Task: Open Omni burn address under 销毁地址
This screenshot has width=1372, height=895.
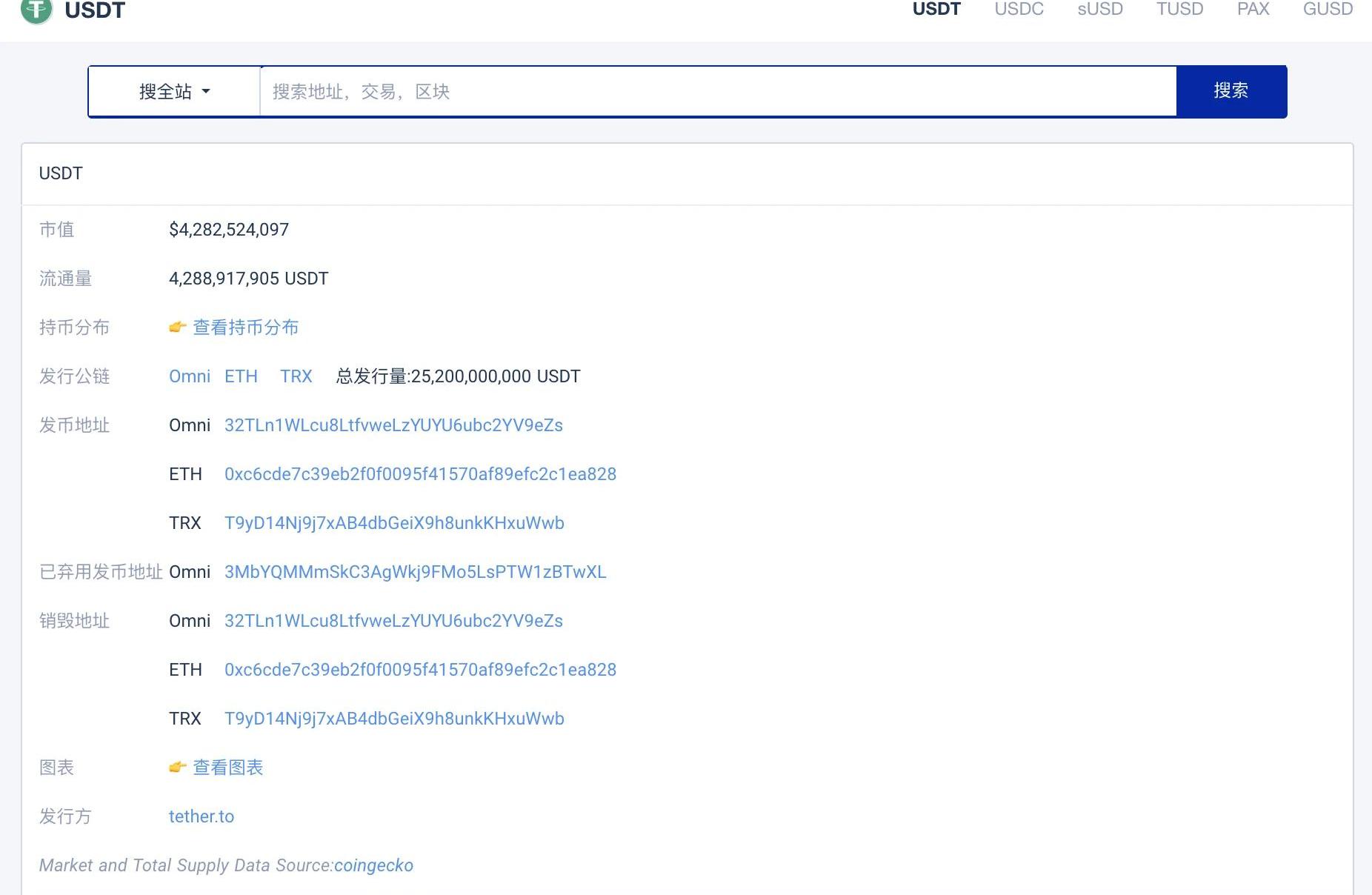Action: pos(393,621)
